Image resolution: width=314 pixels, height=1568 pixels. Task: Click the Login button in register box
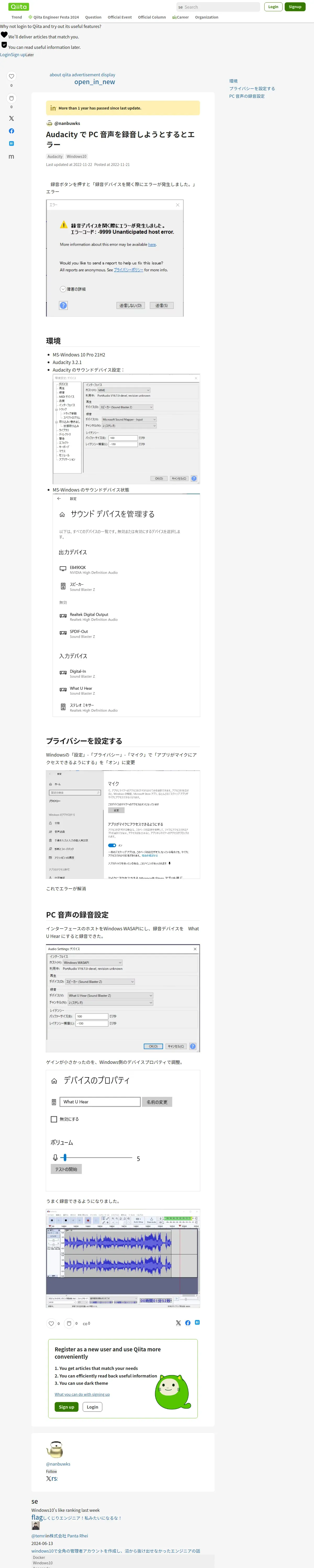point(93,1407)
